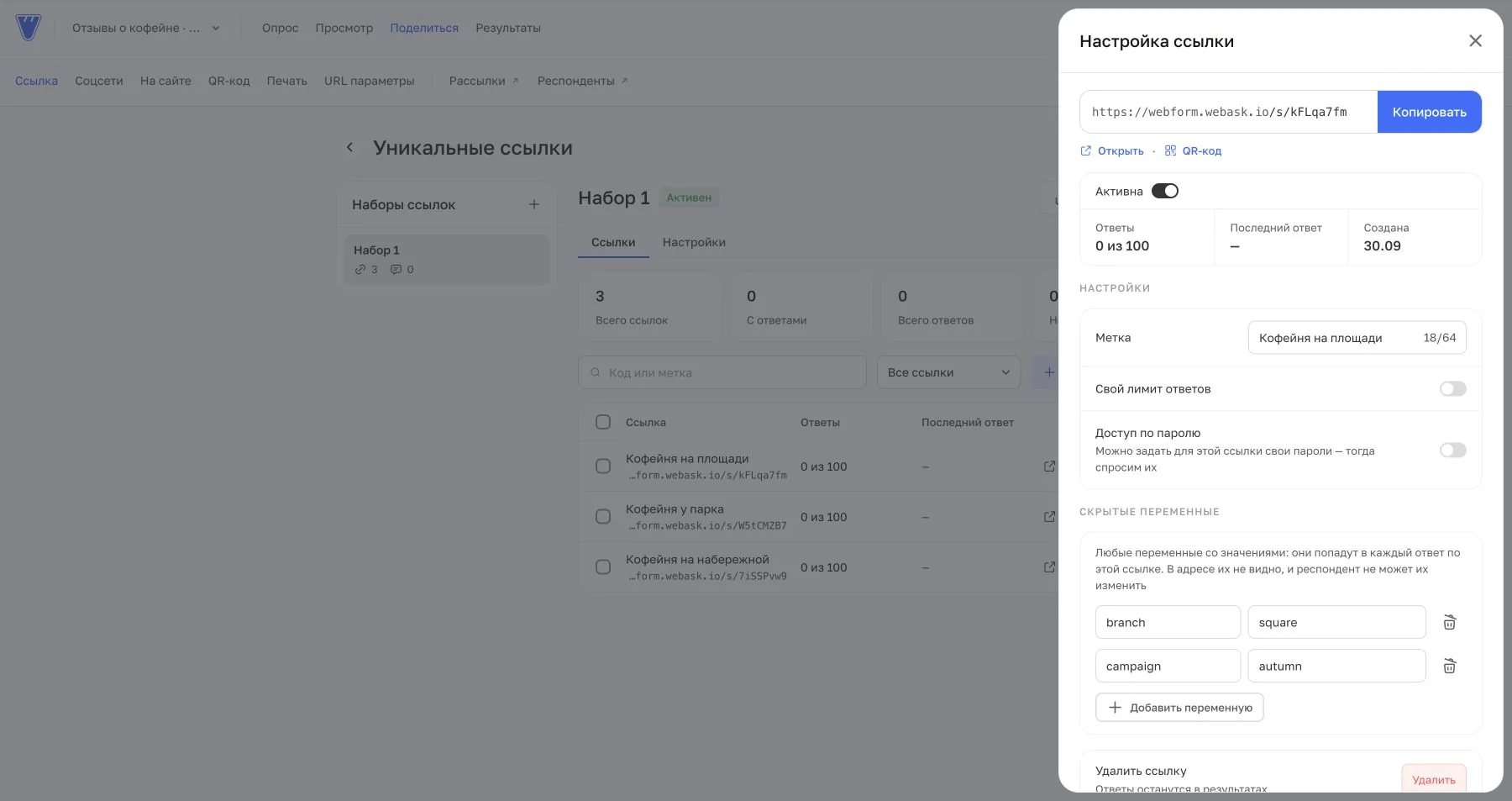This screenshot has width=1512, height=801.
Task: Open link via the Открыть icon
Action: pos(1112,151)
